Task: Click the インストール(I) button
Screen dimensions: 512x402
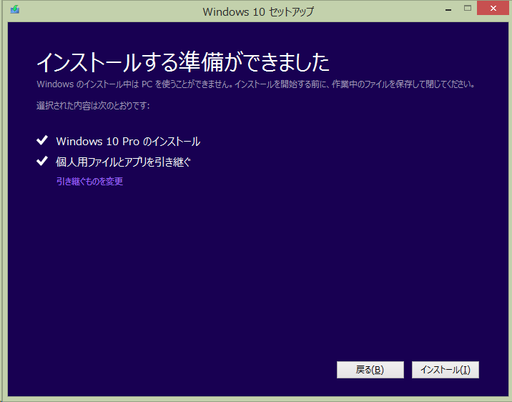Action: point(445,370)
